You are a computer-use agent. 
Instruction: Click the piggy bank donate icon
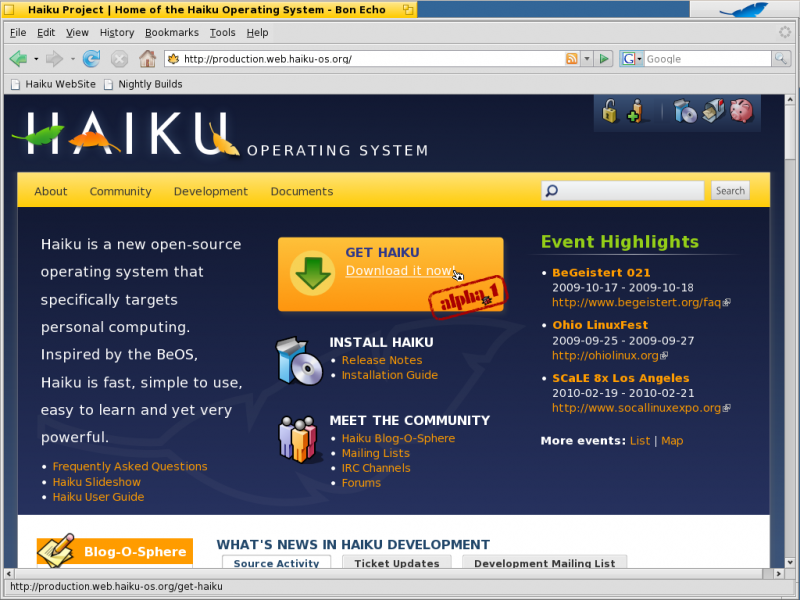741,111
